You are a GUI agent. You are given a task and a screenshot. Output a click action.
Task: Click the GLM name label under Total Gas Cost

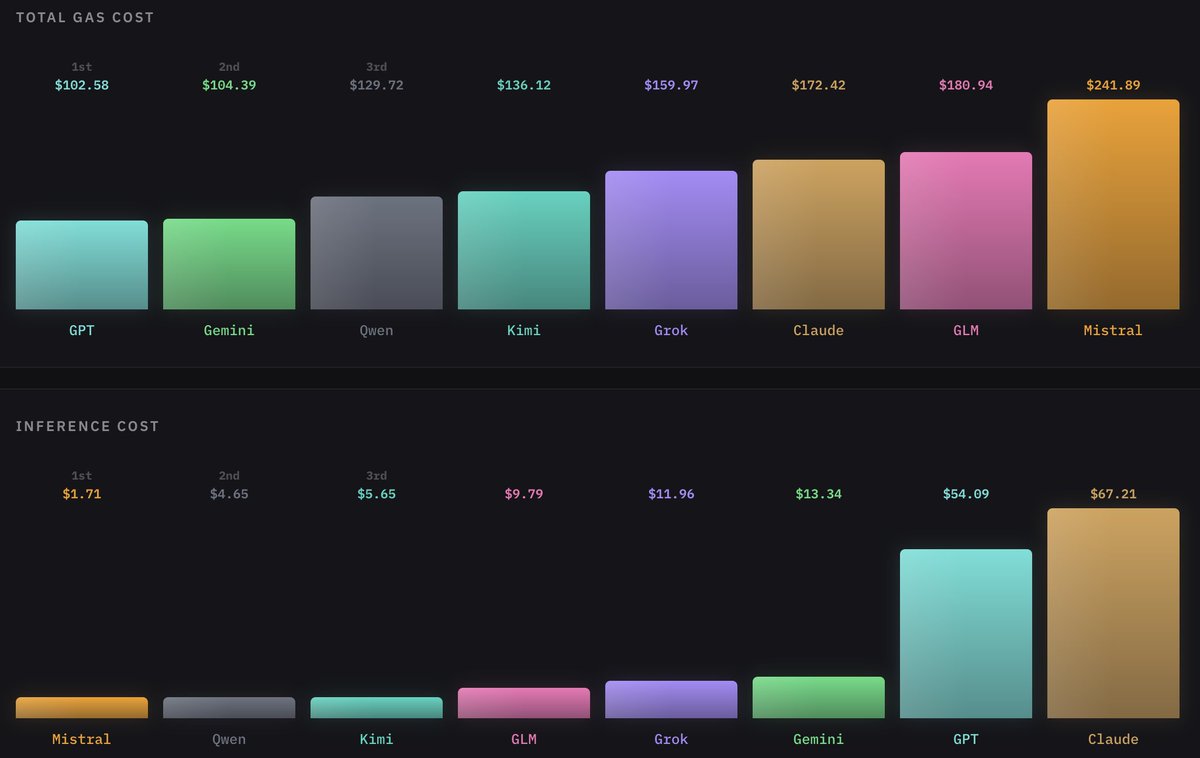pos(966,330)
